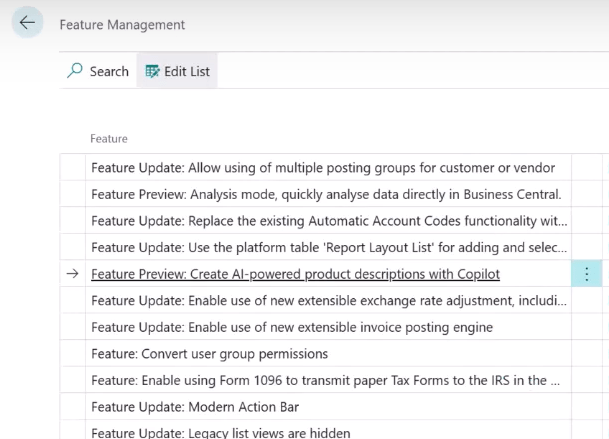
Task: Click the back arrow button
Action: [x=27, y=24]
